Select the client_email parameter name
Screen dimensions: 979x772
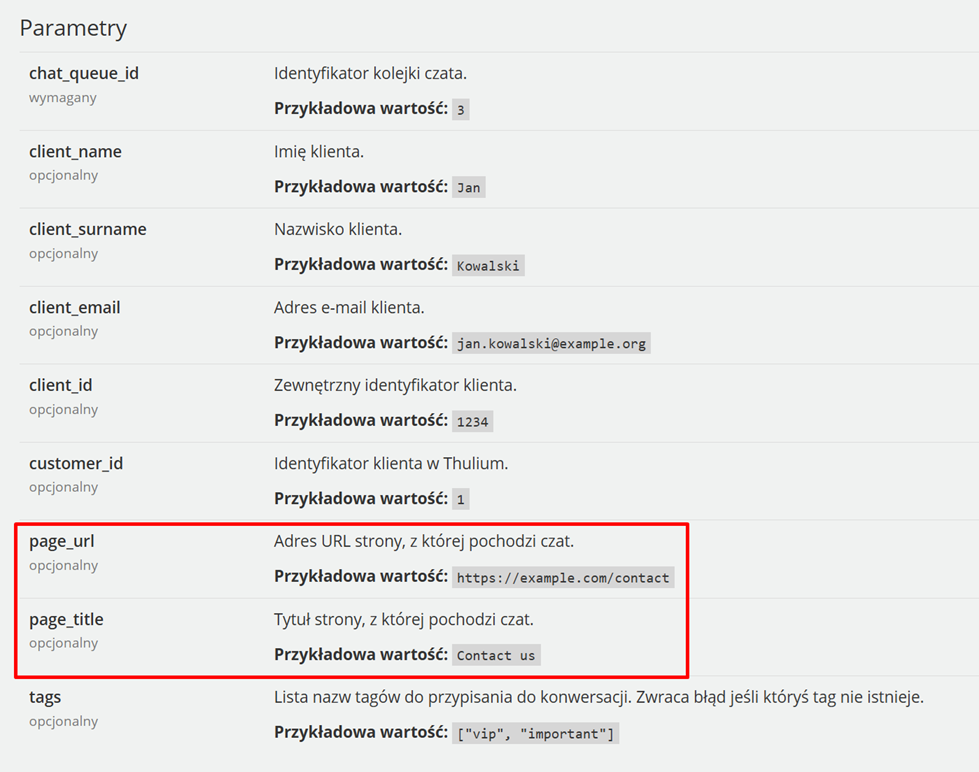(x=74, y=307)
